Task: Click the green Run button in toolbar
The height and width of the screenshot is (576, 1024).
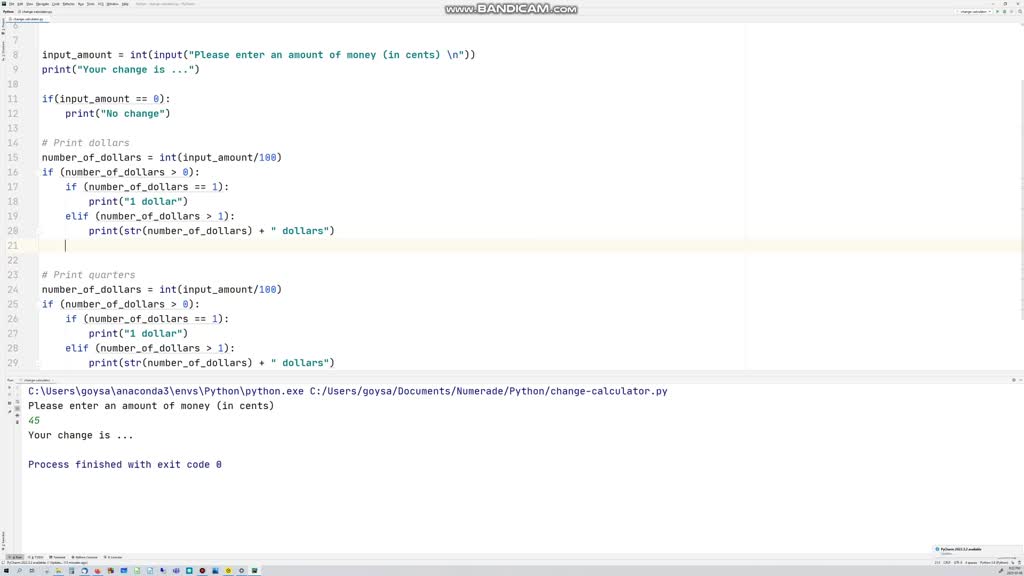Action: [x=997, y=11]
